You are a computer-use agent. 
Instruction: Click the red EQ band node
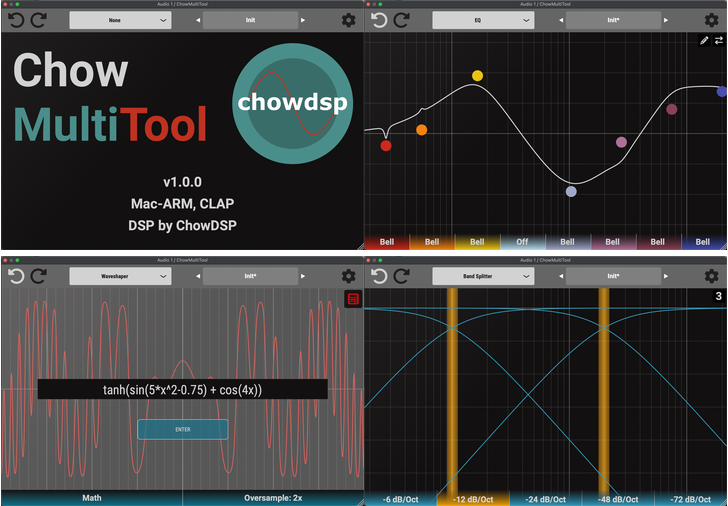pos(386,146)
